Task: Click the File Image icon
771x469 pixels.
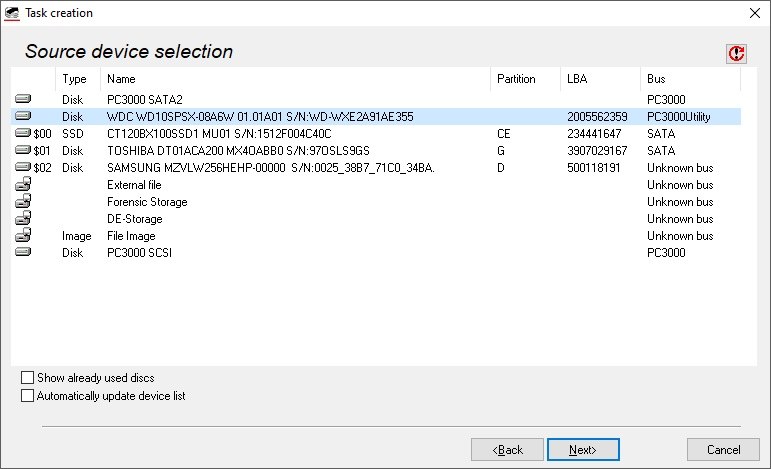Action: [23, 236]
